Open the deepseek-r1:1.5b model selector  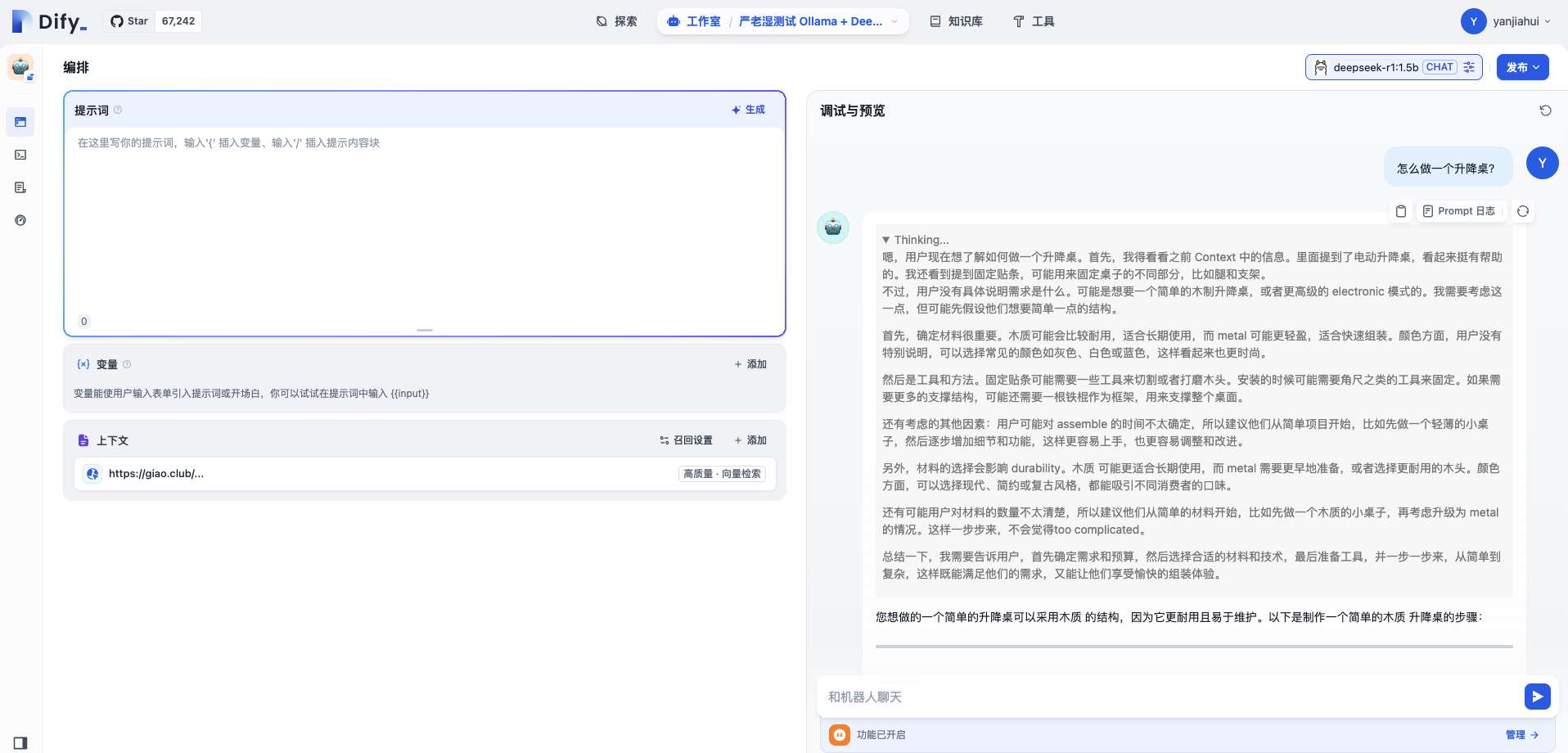coord(1393,67)
